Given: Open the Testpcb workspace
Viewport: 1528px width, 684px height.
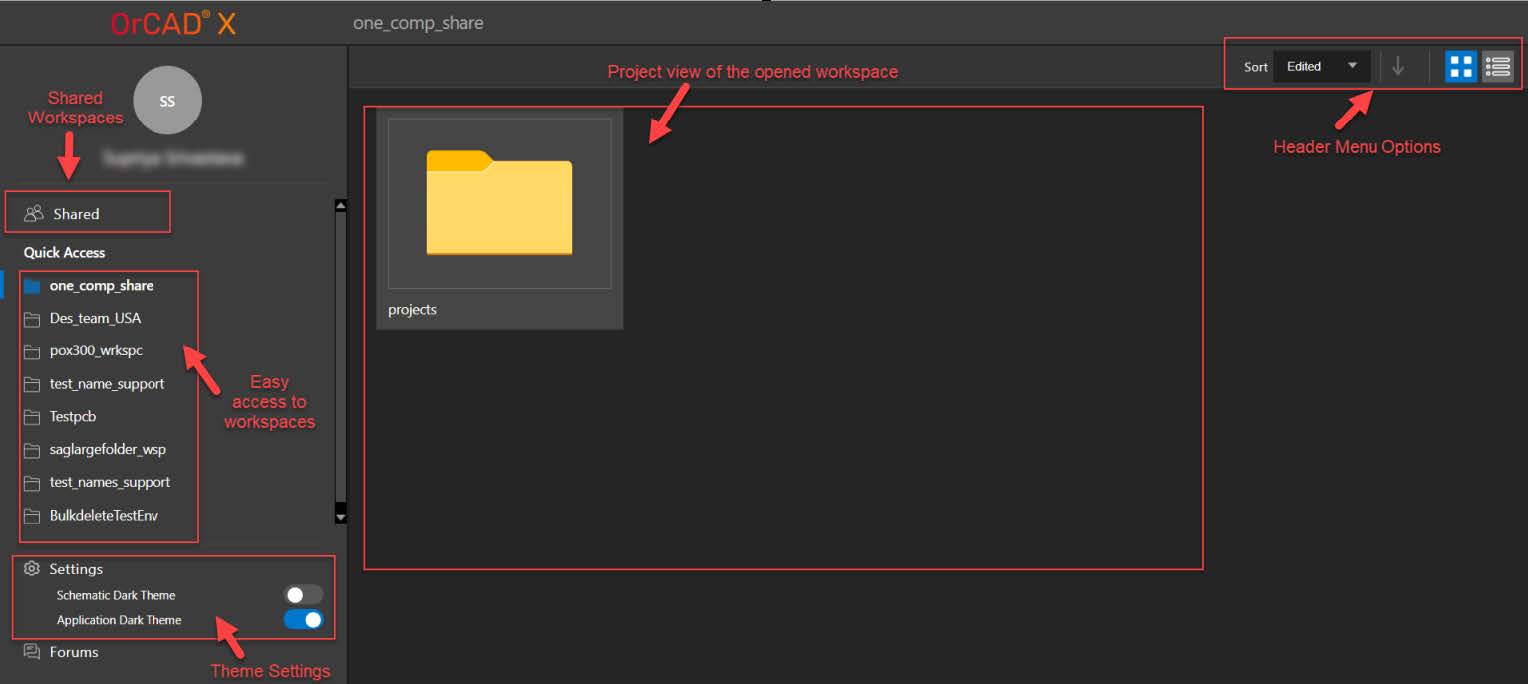Looking at the screenshot, I should click(x=73, y=416).
